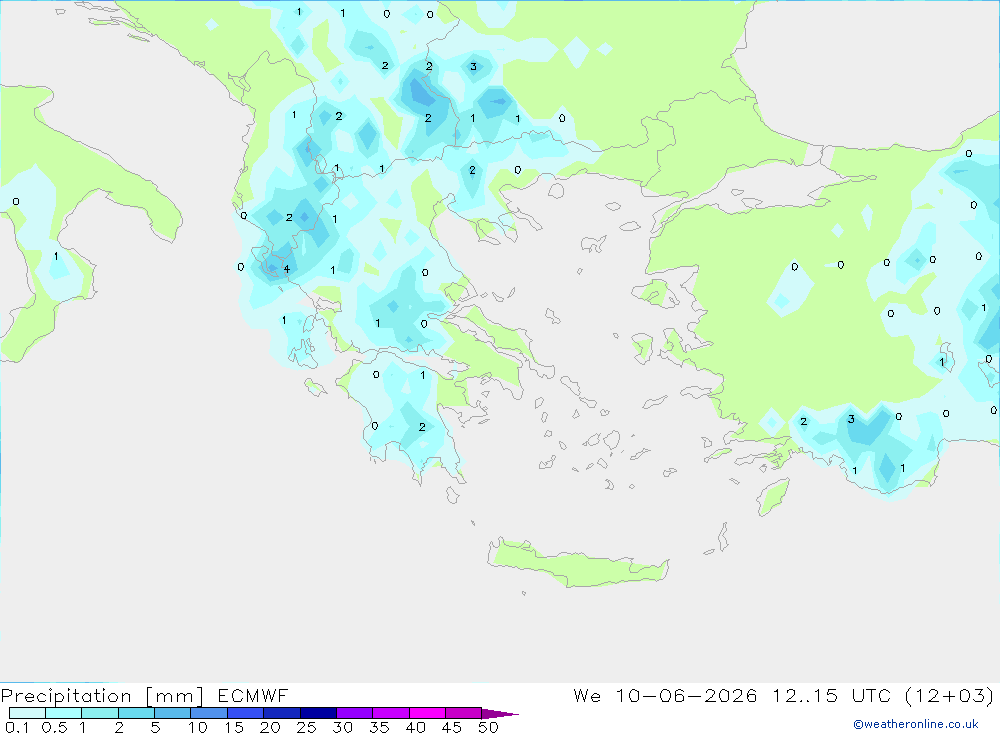This screenshot has width=1000, height=733.
Task: Select the 15–20 mm legend color swatch
Action: [x=245, y=713]
